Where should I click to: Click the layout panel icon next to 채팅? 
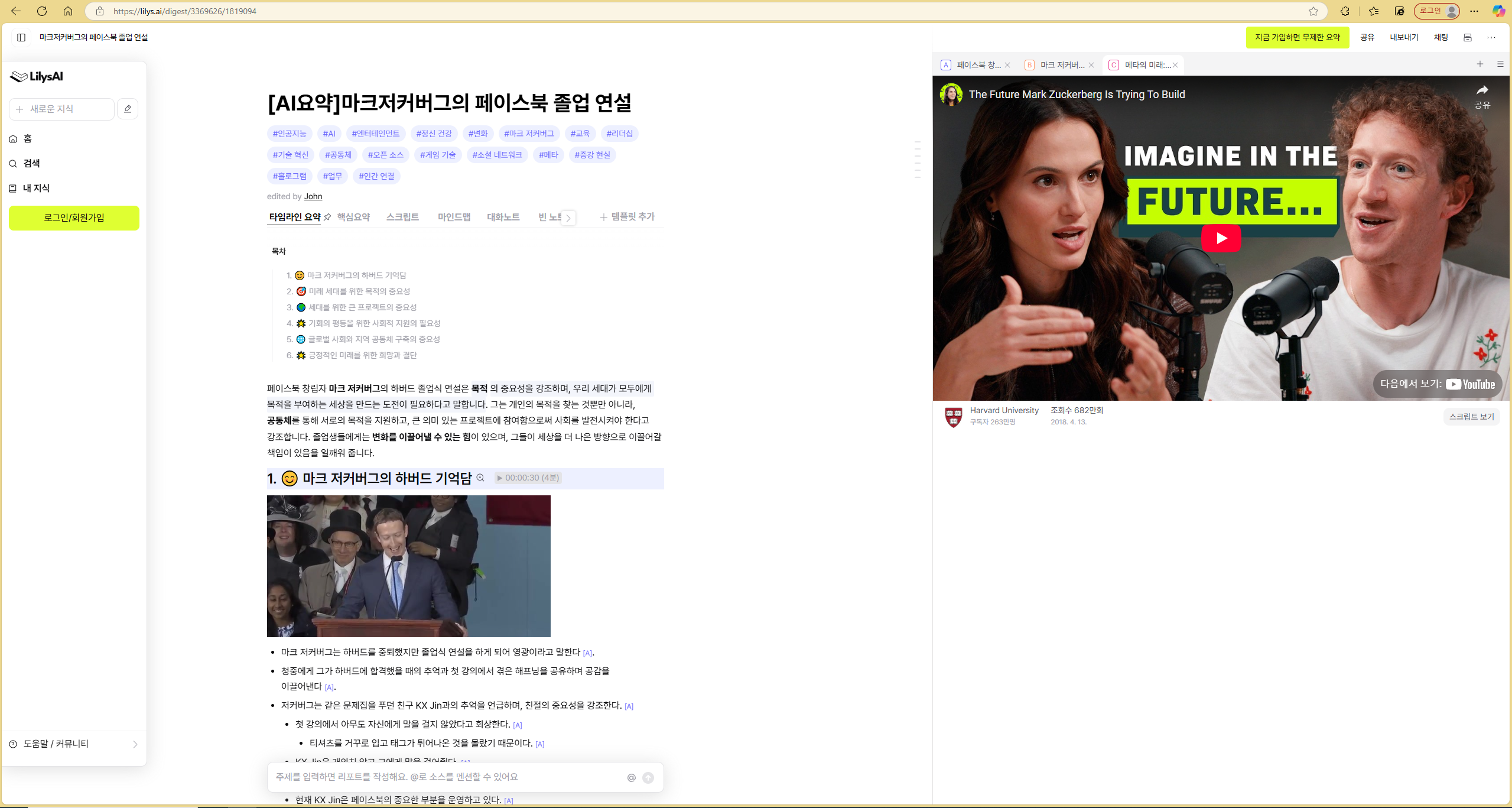(x=1468, y=37)
